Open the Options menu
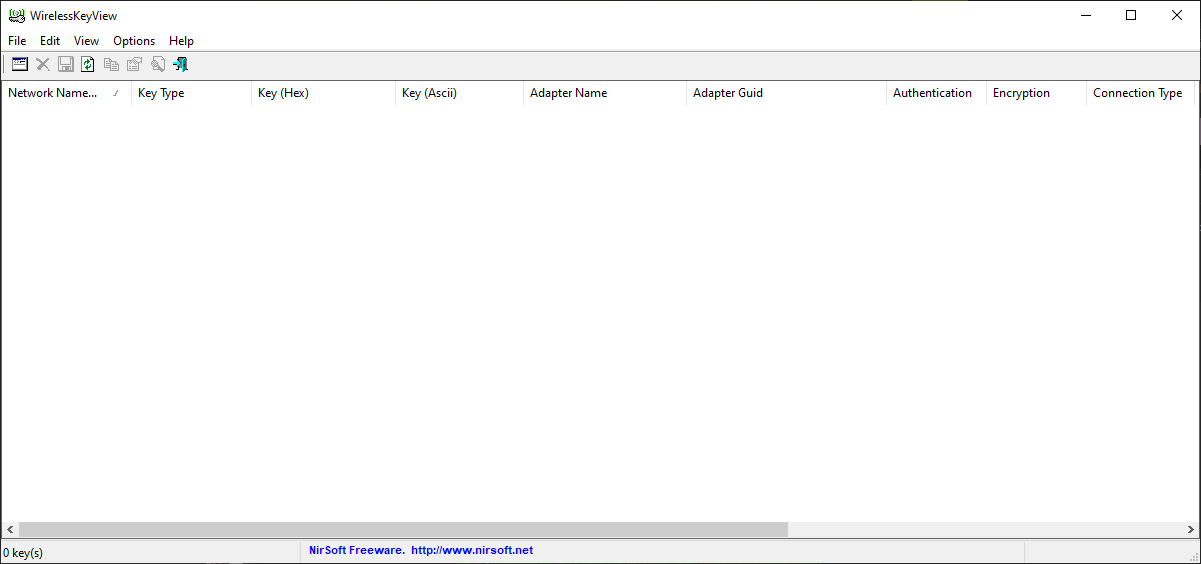 tap(134, 41)
